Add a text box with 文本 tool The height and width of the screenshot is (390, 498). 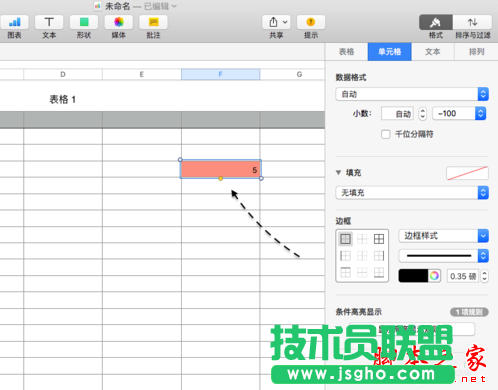[x=49, y=22]
